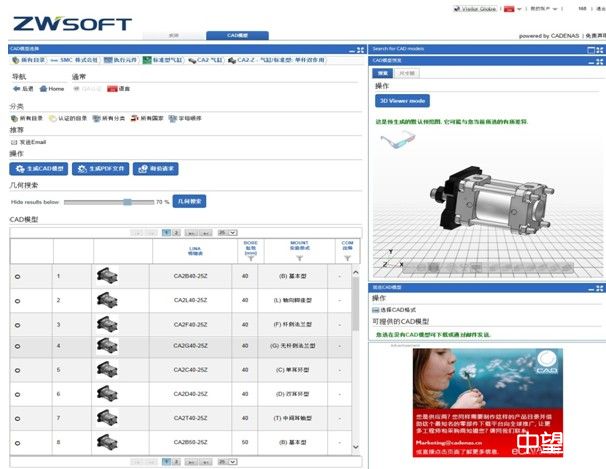Click the 3D Viewer mode button

pos(402,100)
